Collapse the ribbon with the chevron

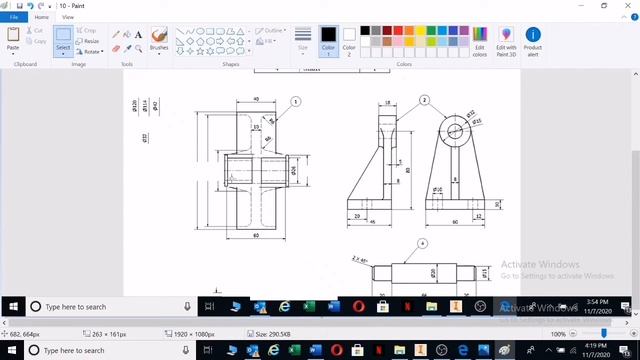coord(624,17)
